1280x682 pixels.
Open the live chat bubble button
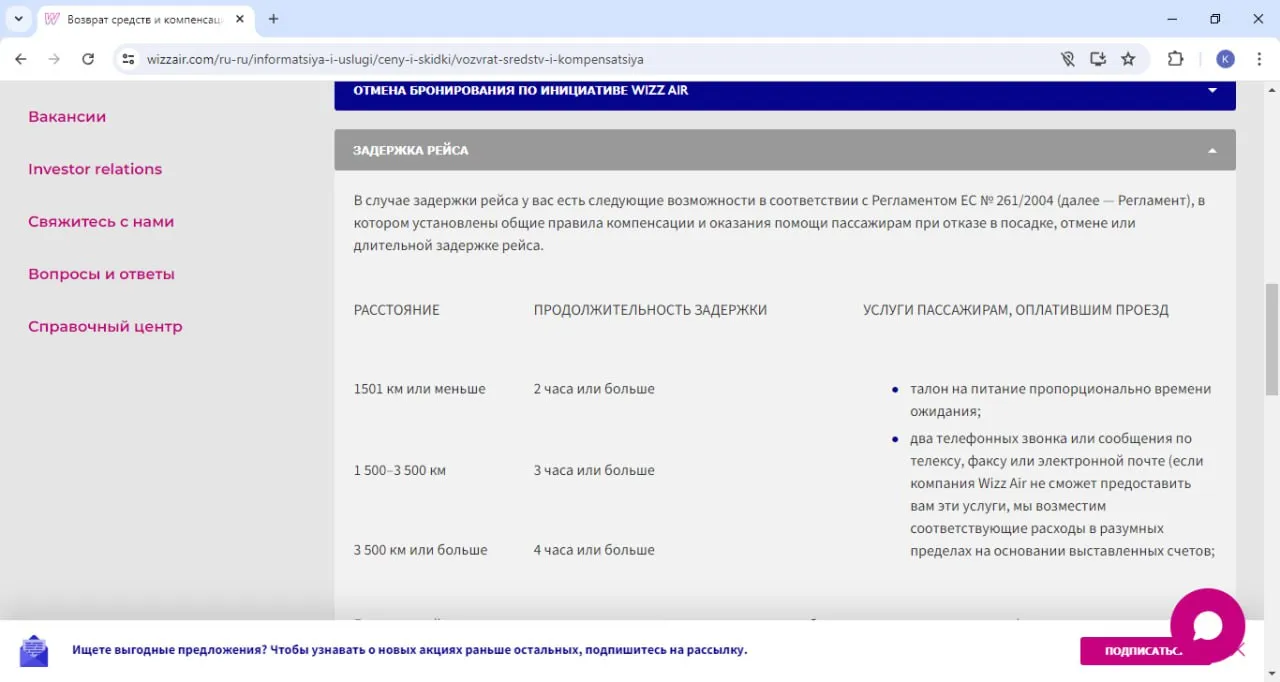(1207, 625)
